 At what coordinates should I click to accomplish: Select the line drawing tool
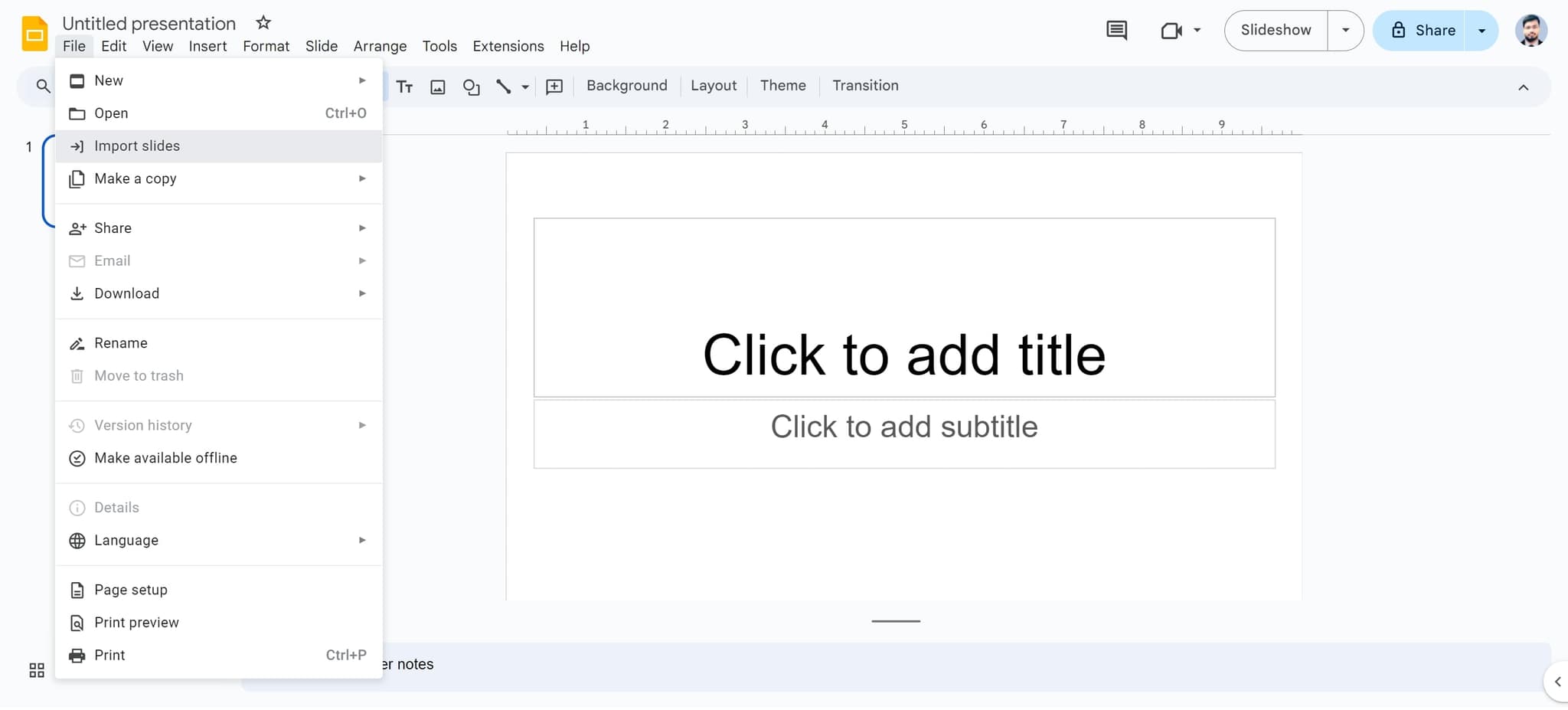pos(504,87)
